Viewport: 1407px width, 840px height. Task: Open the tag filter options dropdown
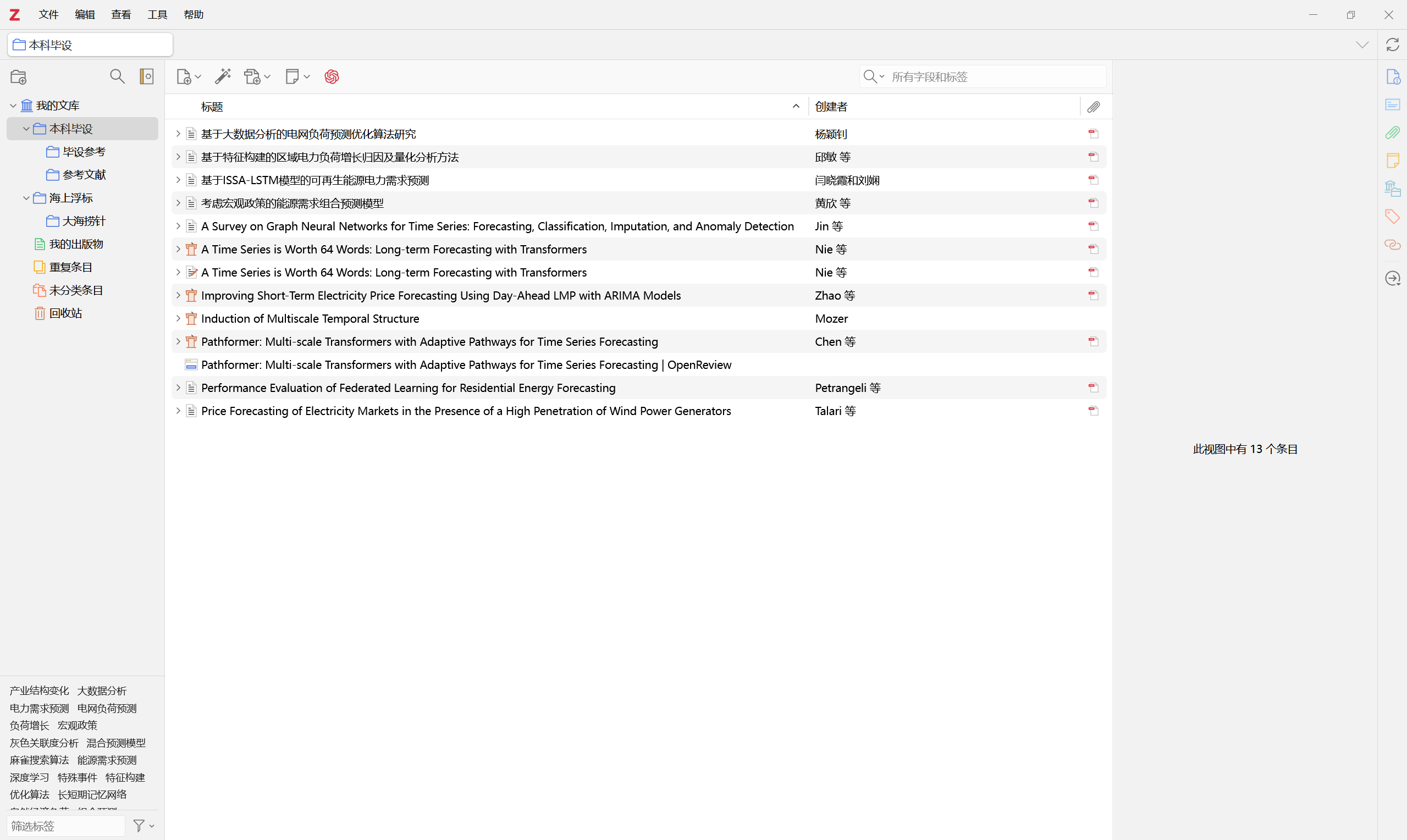(x=143, y=826)
